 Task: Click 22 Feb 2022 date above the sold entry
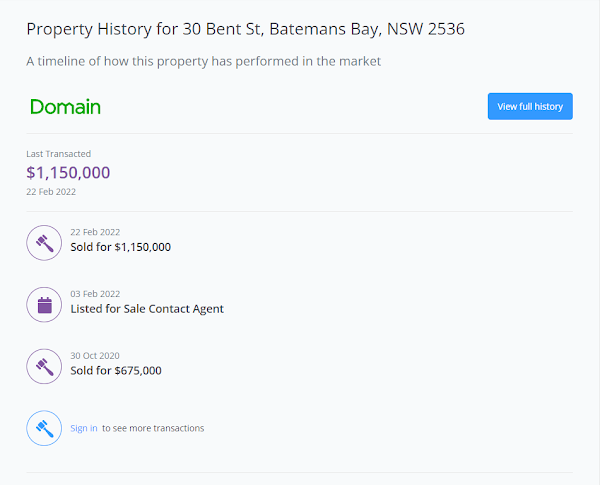(95, 232)
